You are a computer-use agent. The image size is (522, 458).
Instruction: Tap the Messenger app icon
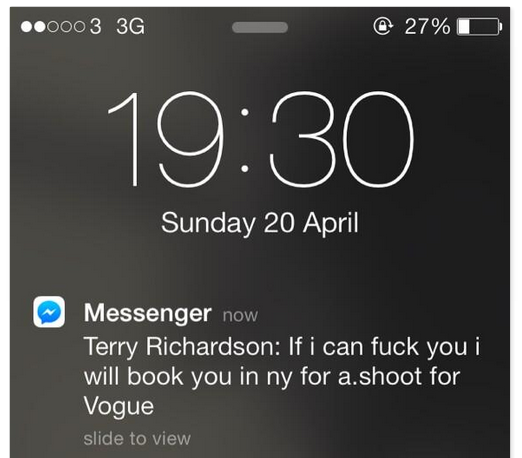click(x=49, y=312)
